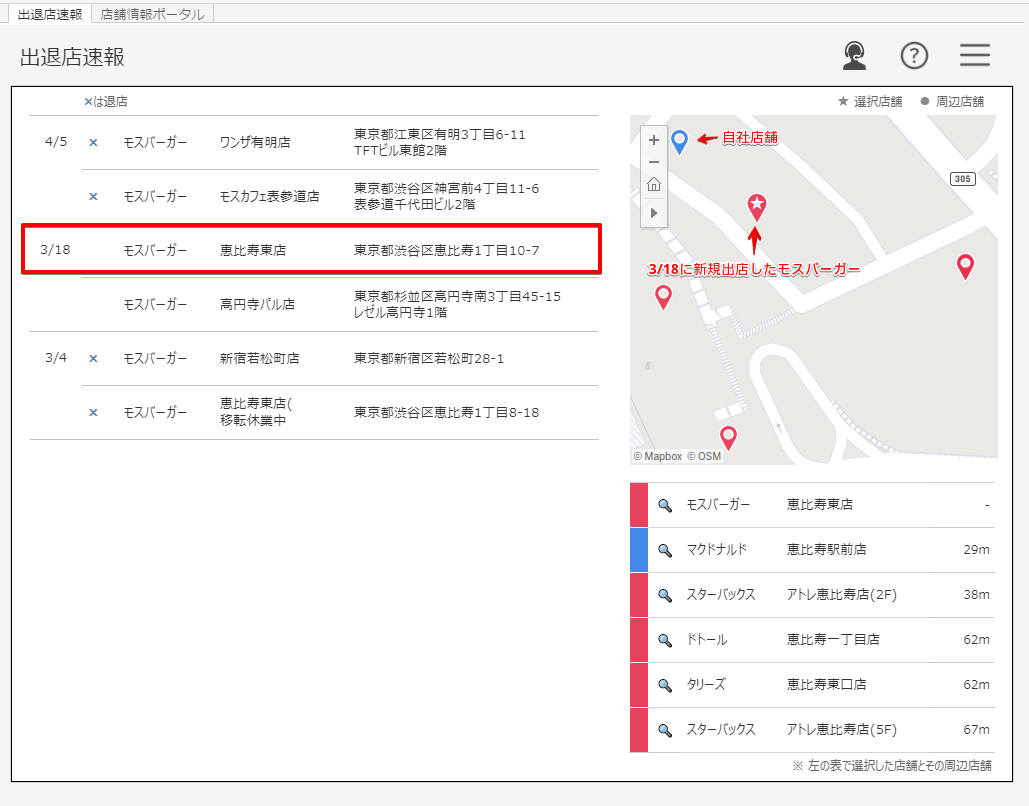Select the 高円寺パル店 row
Screen dimensions: 1029x806
click(x=340, y=304)
